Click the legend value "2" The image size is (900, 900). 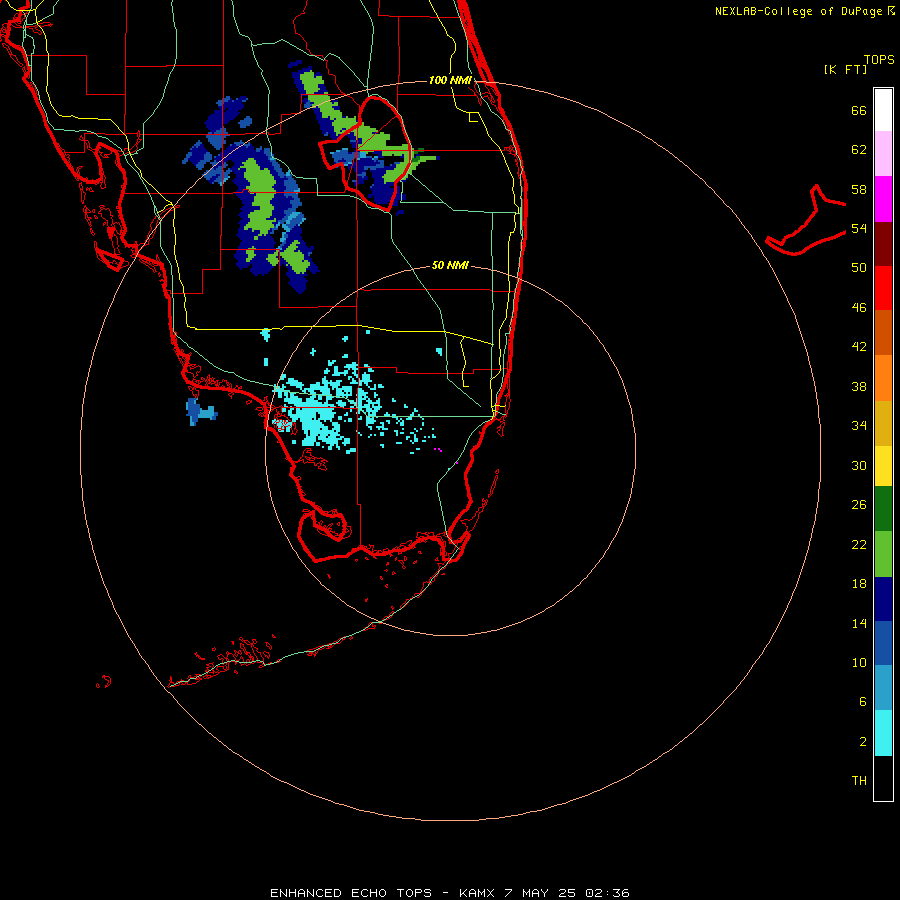(863, 742)
